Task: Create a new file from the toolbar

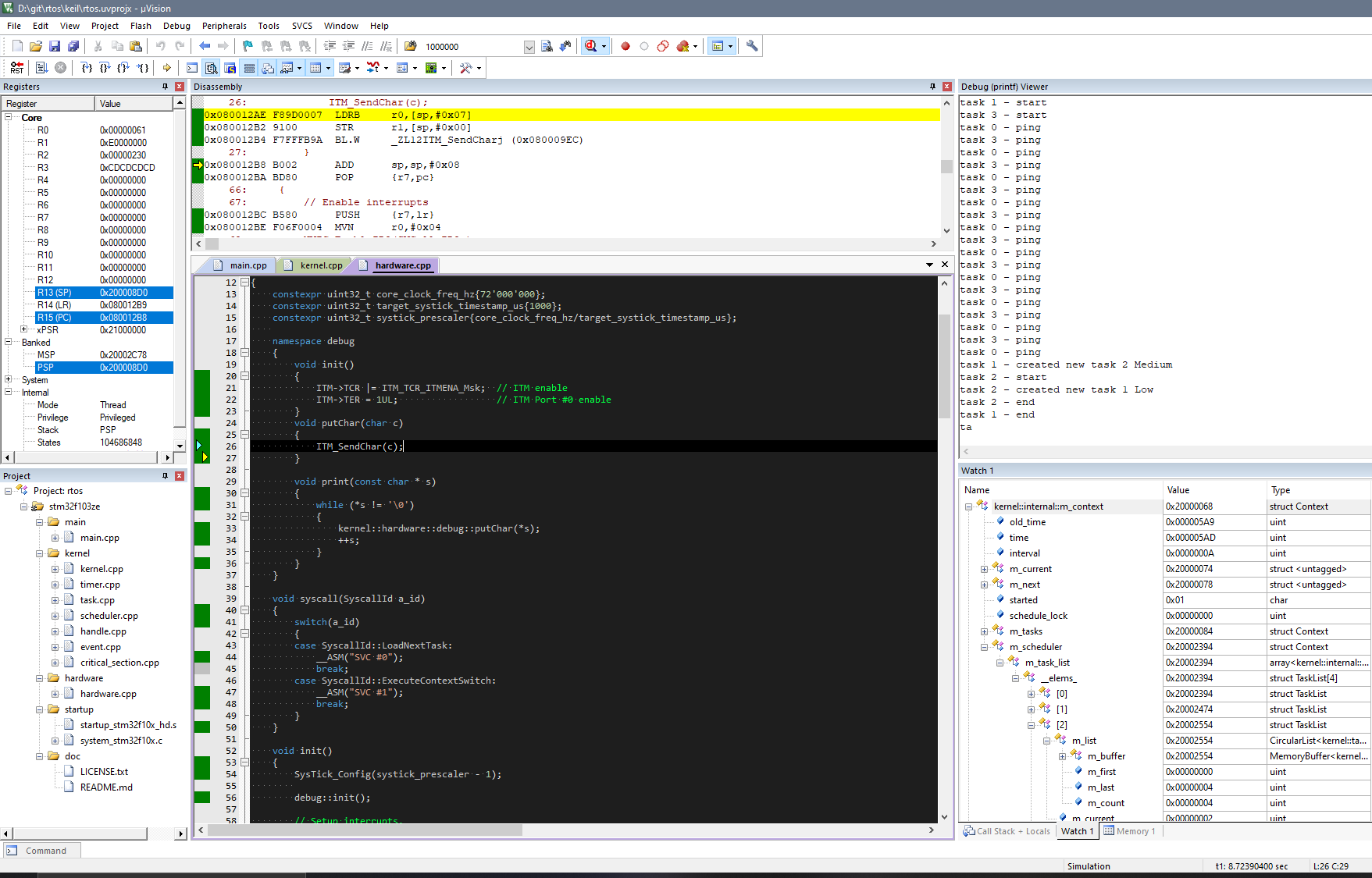Action: point(17,46)
